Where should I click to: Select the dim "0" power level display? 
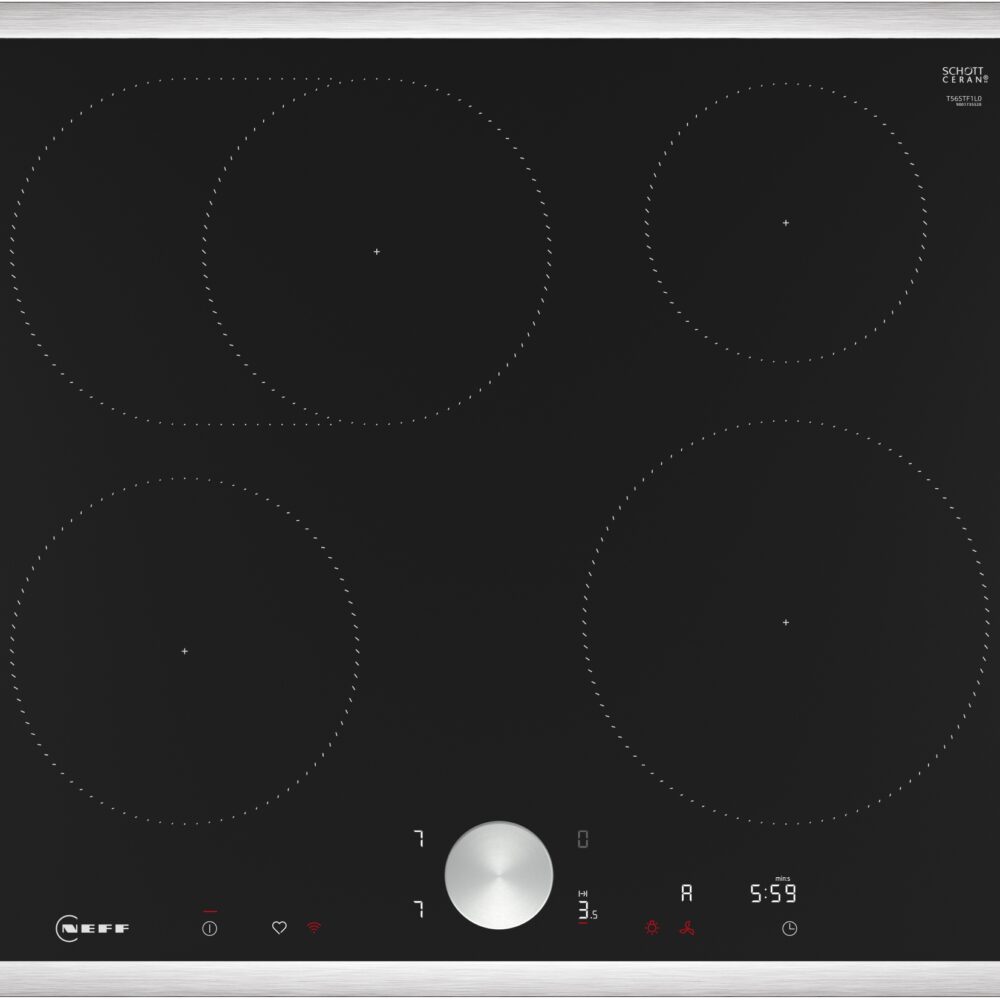pos(582,839)
